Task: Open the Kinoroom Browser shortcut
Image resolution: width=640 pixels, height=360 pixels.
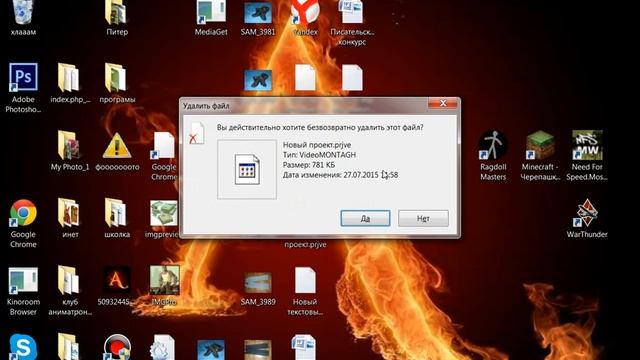Action: pyautogui.click(x=23, y=291)
